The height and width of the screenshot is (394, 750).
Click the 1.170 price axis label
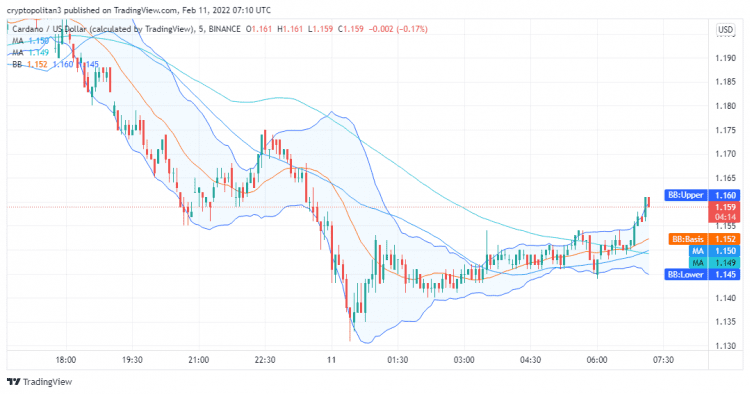click(725, 154)
